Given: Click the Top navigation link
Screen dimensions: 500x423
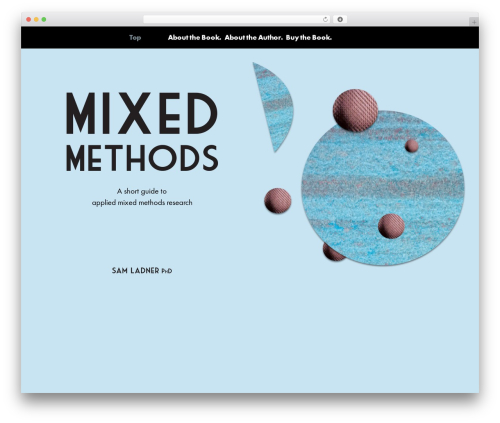Looking at the screenshot, I should point(135,38).
